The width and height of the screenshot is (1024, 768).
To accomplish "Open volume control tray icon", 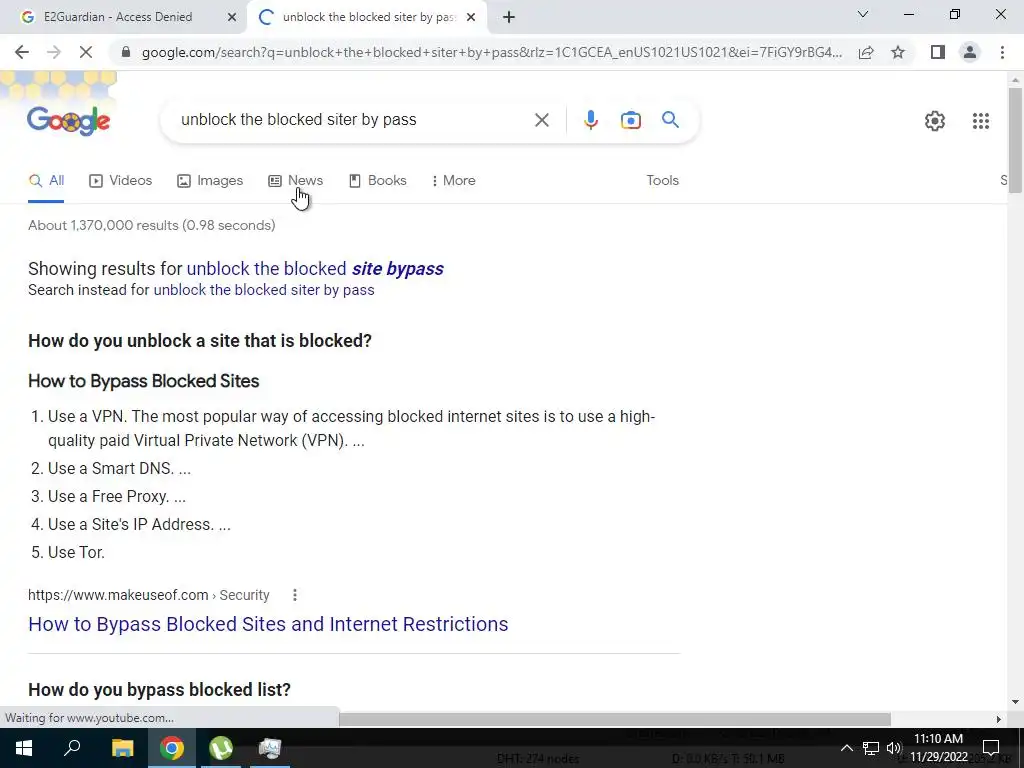I will tap(894, 748).
